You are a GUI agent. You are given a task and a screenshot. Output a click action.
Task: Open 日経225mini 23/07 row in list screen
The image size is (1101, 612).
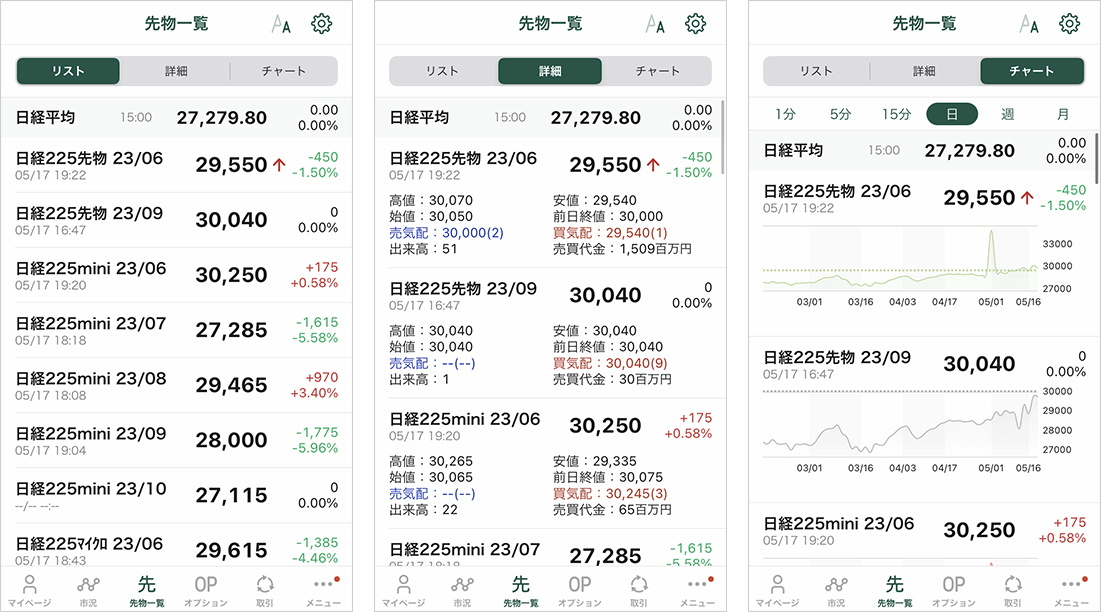pos(176,330)
